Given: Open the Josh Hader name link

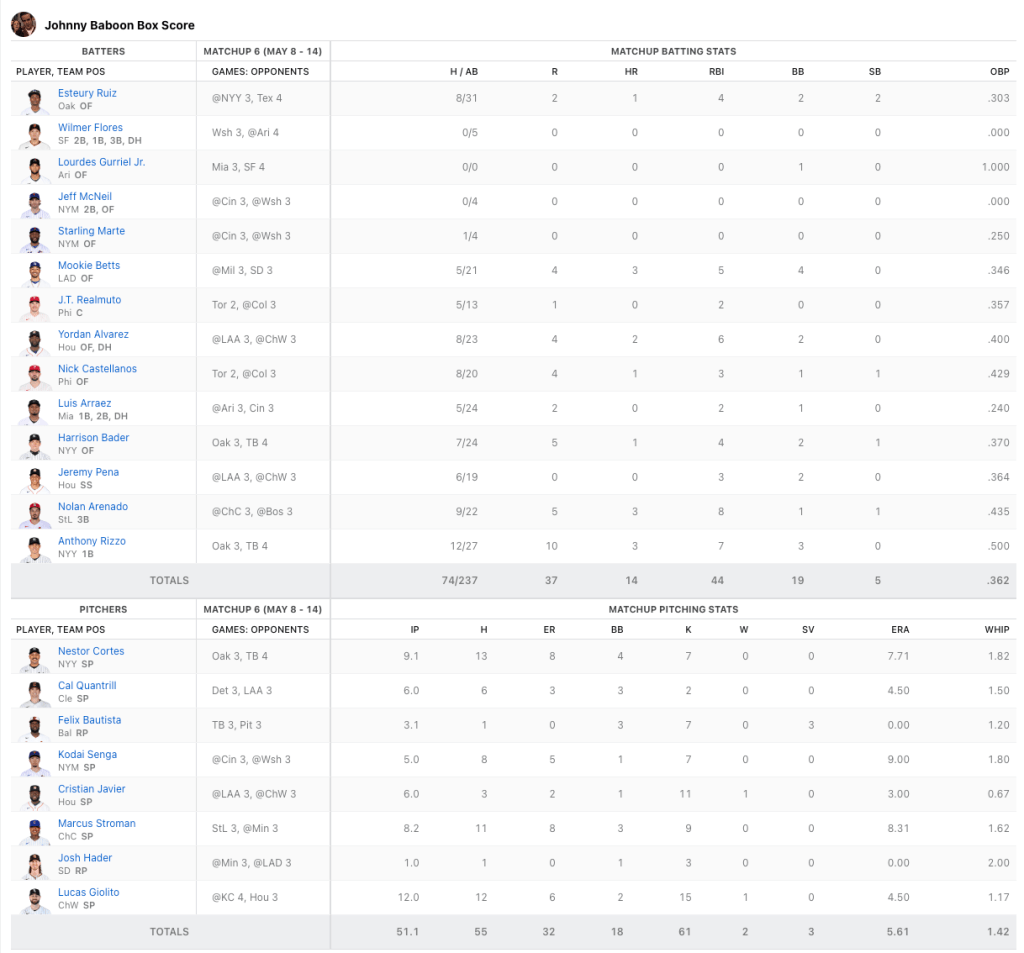Looking at the screenshot, I should pos(85,858).
